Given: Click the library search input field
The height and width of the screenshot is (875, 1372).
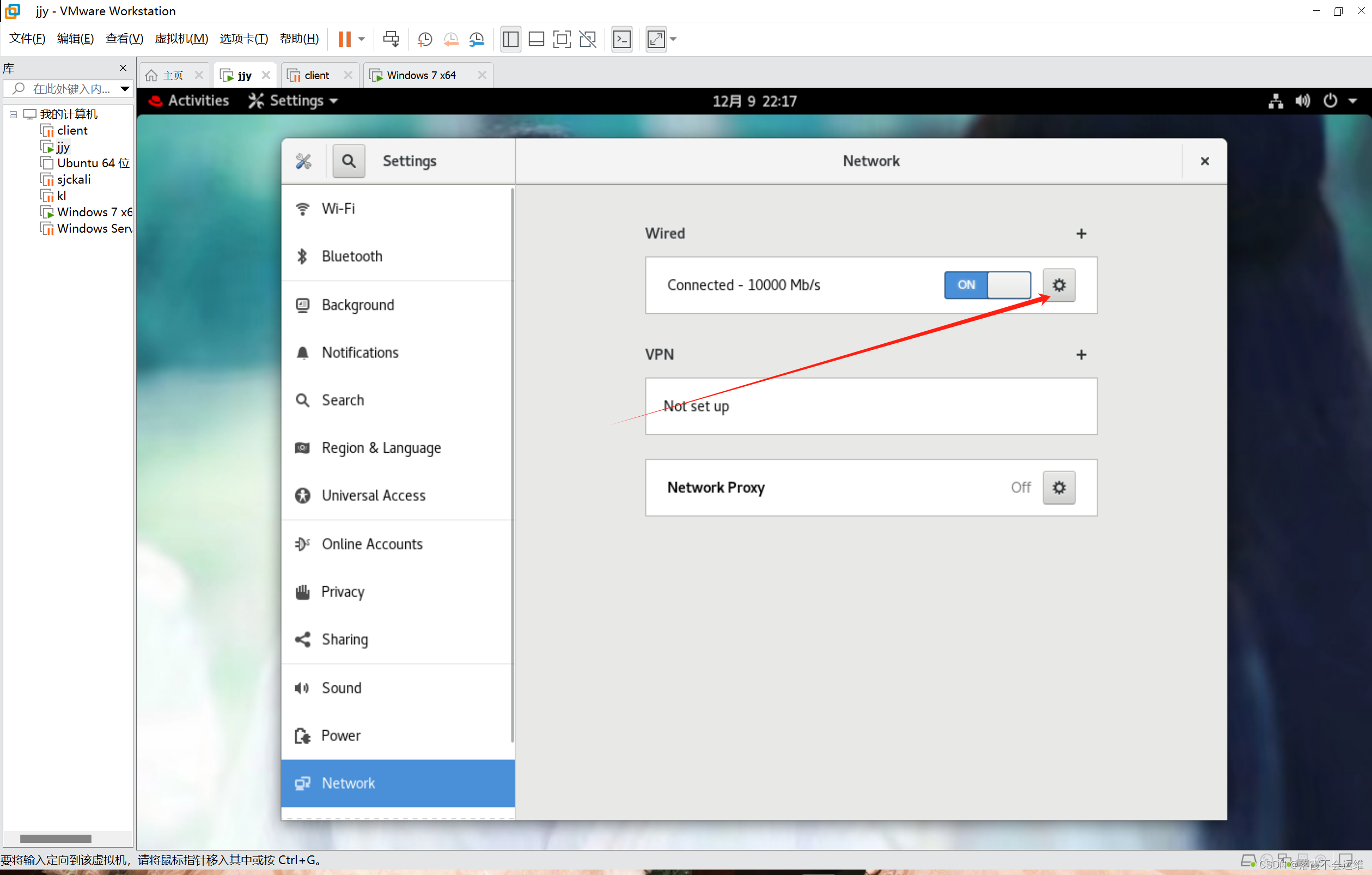Looking at the screenshot, I should tap(70, 89).
